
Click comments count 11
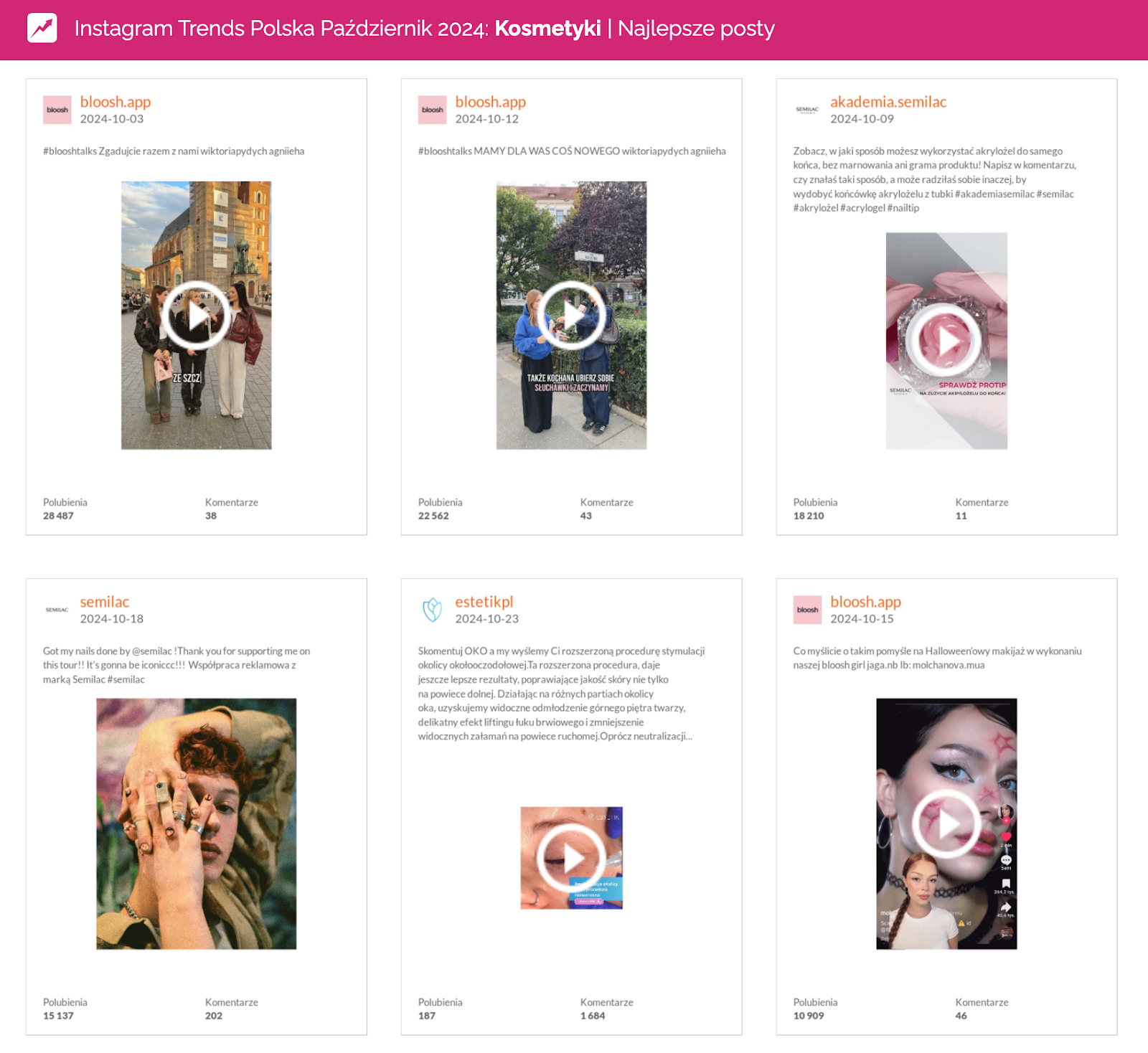[x=961, y=516]
